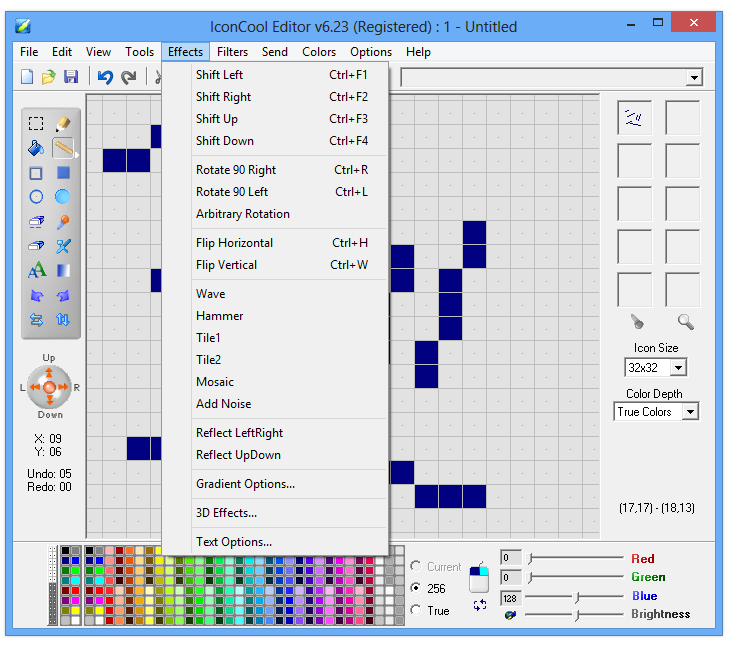The image size is (739, 650).
Task: Expand the Line tool flyout arrow
Action: pos(76,155)
